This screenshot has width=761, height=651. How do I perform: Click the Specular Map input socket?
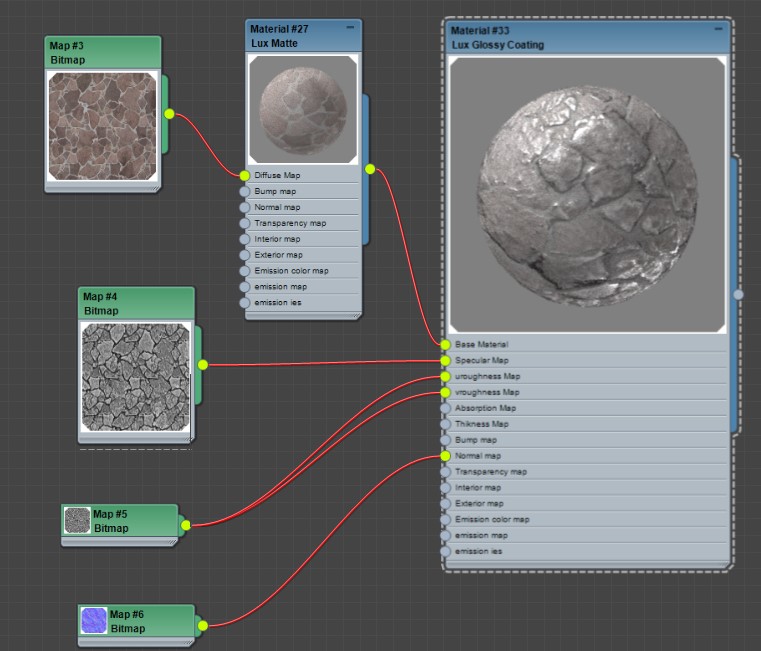(x=446, y=360)
